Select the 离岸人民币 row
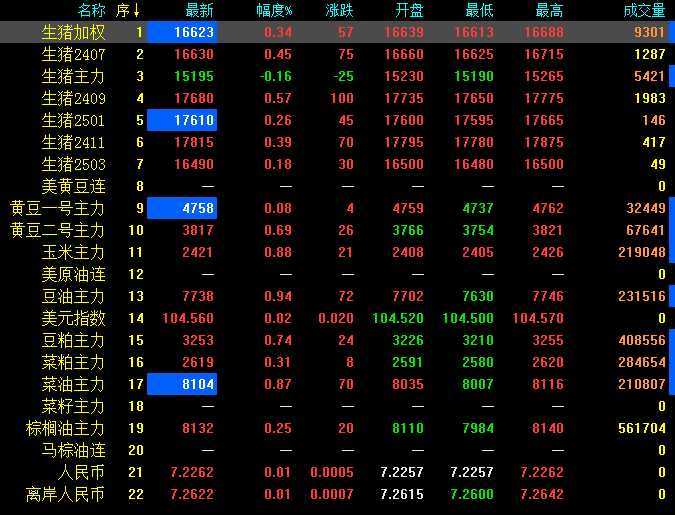 click(338, 494)
